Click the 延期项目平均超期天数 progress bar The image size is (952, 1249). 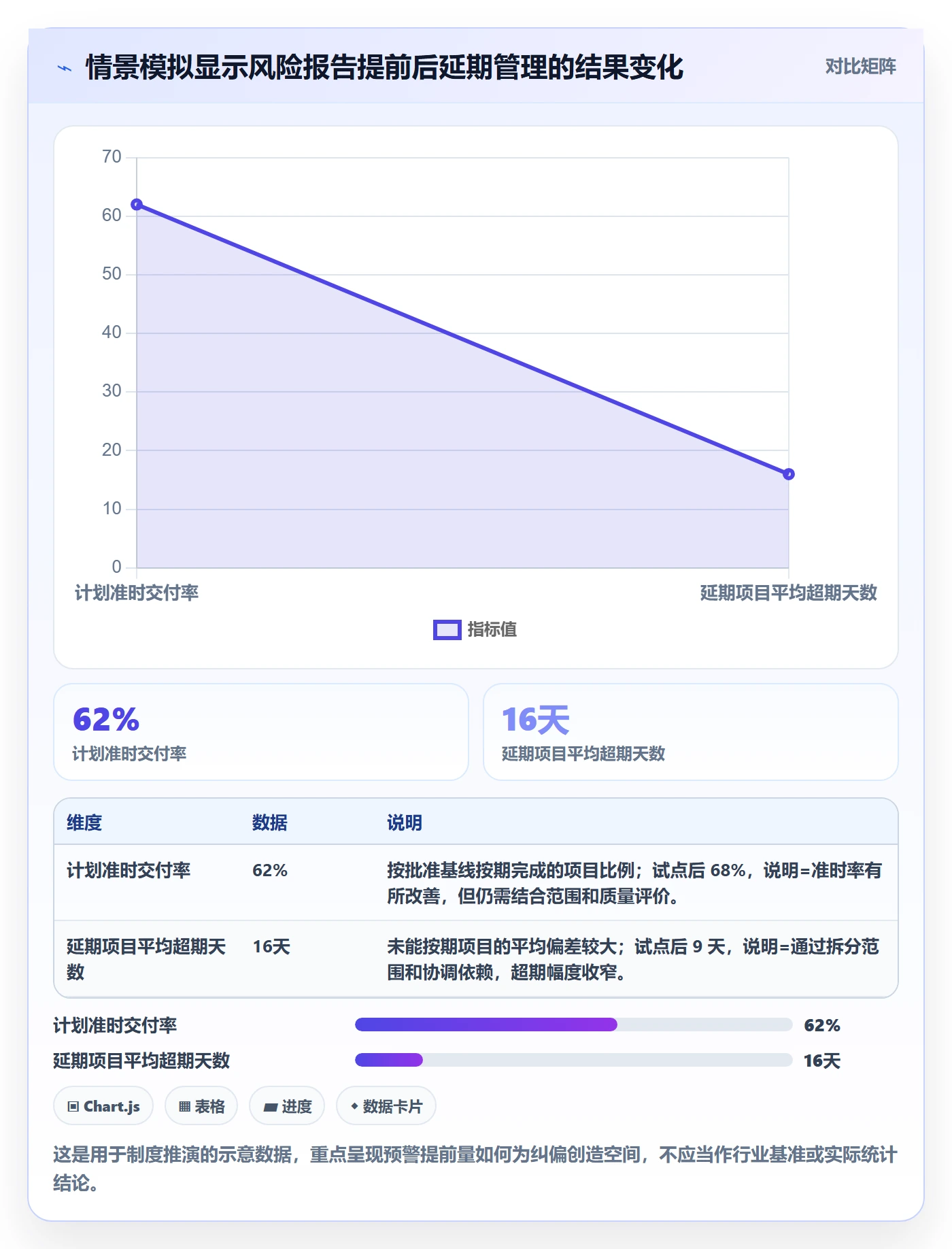tap(574, 1060)
